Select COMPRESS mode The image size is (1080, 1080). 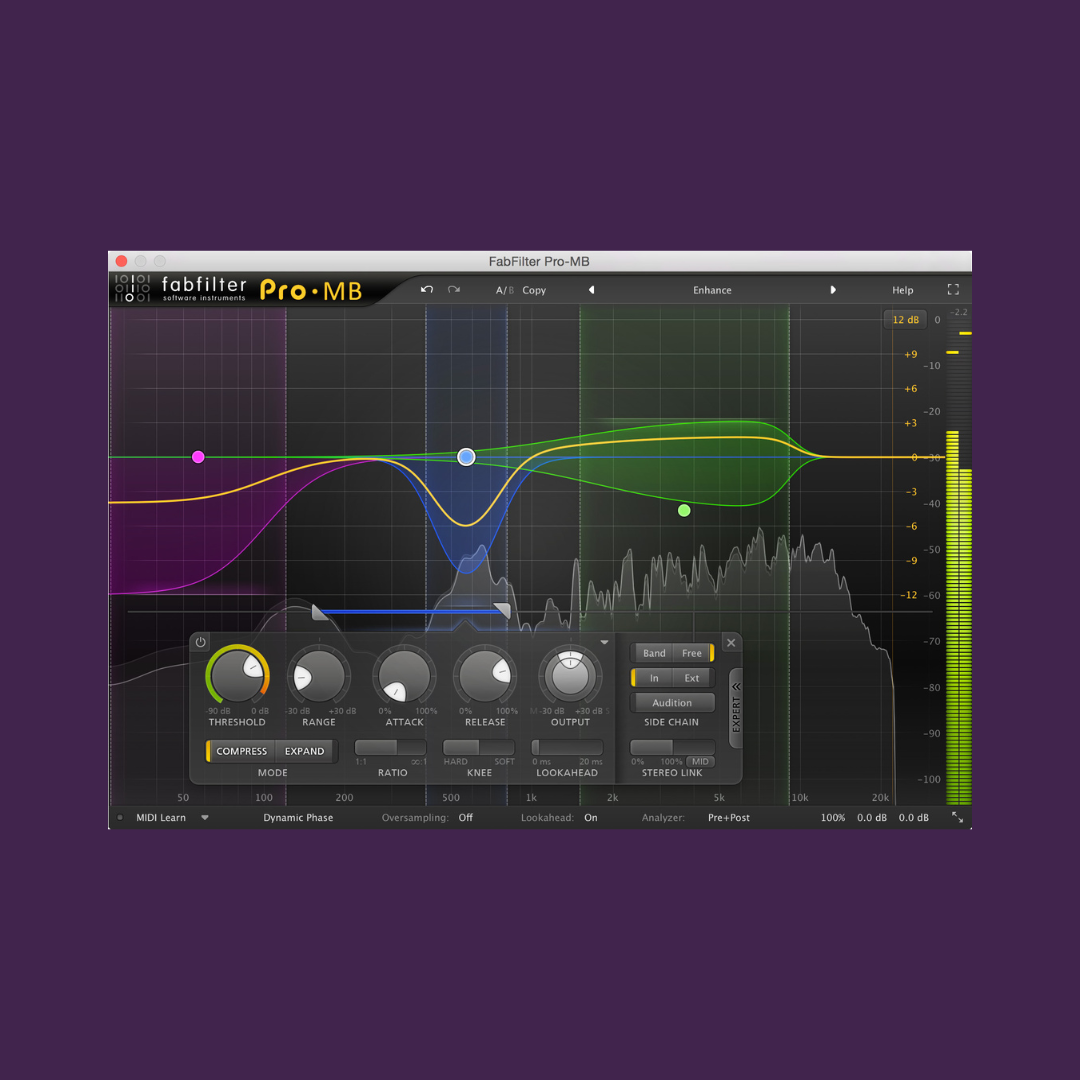241,751
